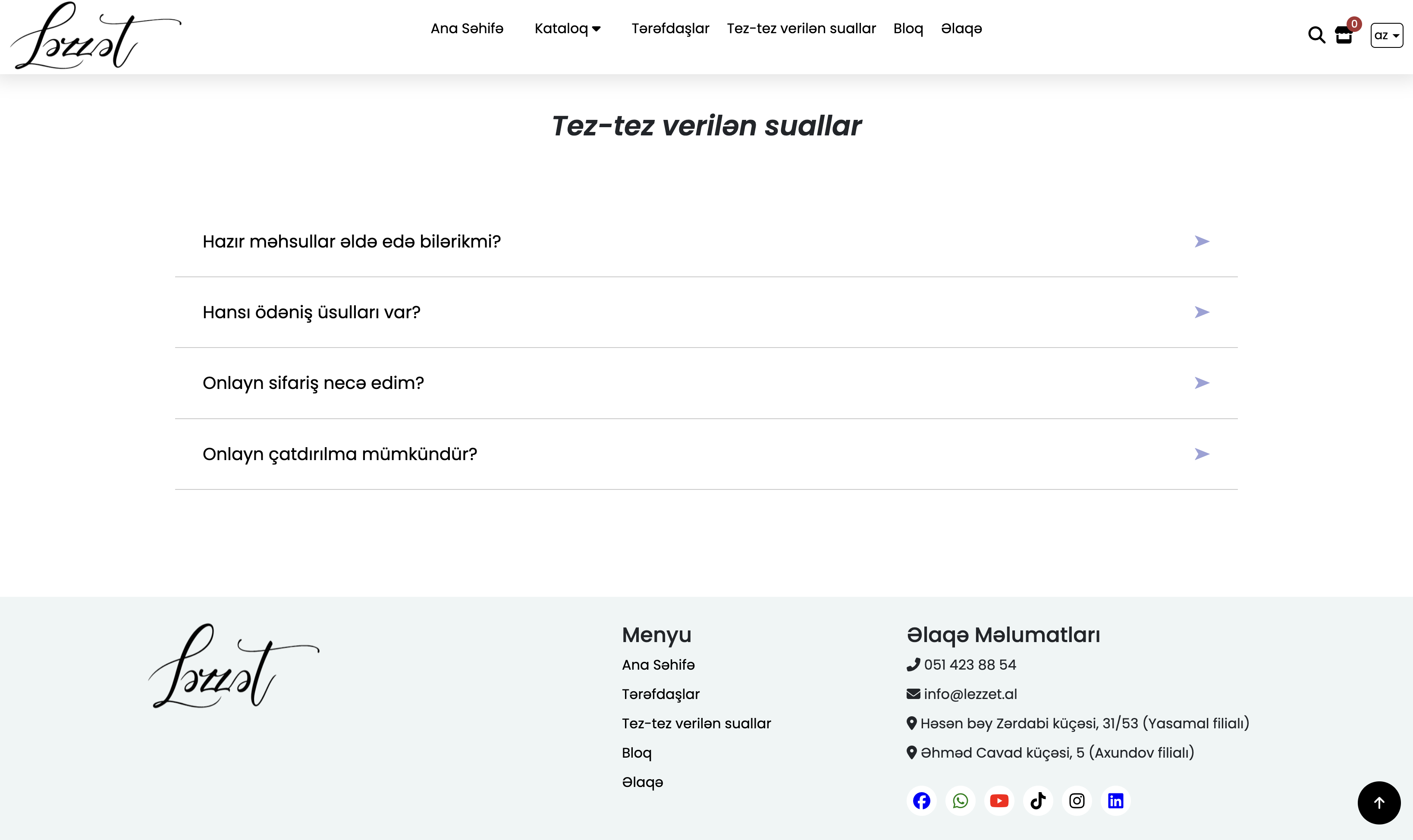This screenshot has width=1413, height=840.
Task: Click the Facebook social icon
Action: [x=922, y=800]
